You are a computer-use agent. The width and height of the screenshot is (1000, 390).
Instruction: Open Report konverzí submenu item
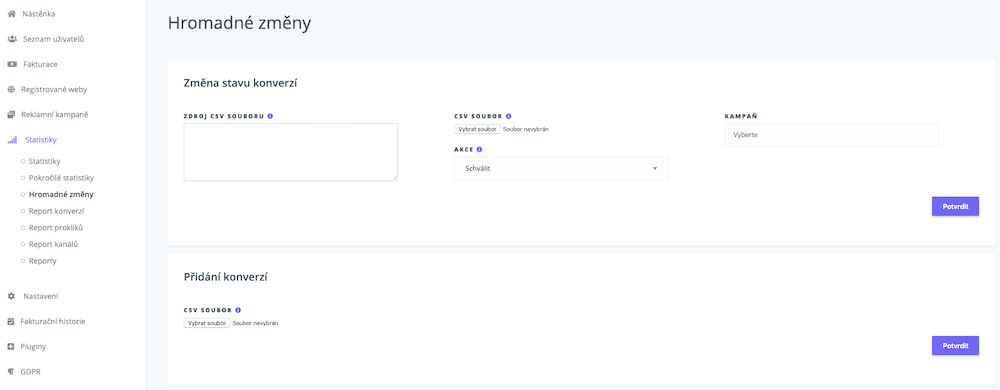pos(56,211)
